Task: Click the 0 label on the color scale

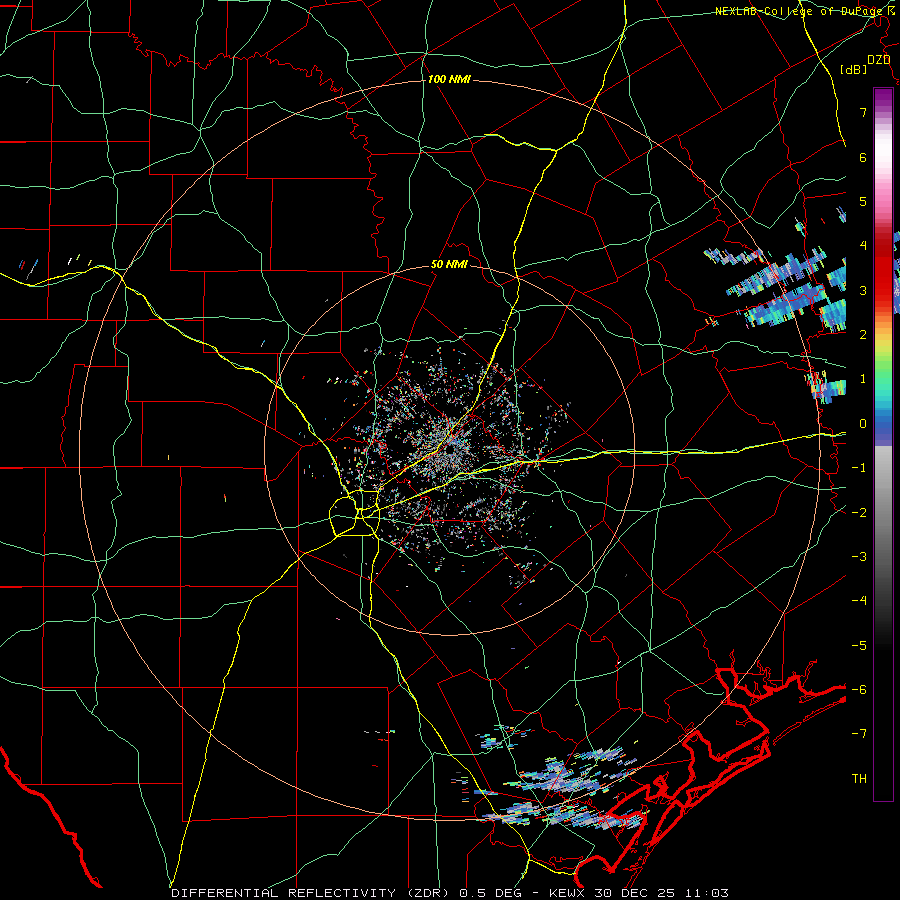Action: coord(863,424)
